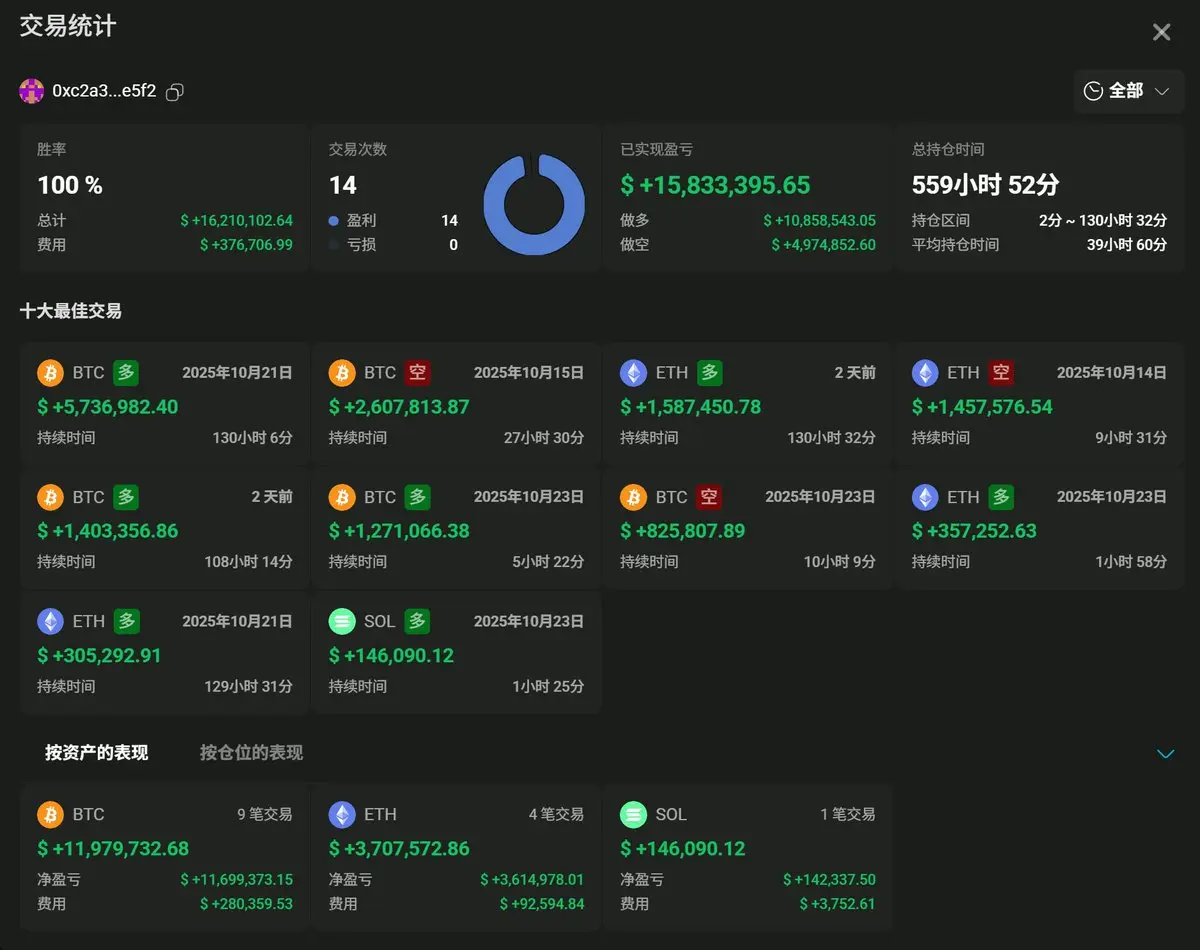Click the blue win/loss donut chart
This screenshot has width=1200, height=950.
534,204
